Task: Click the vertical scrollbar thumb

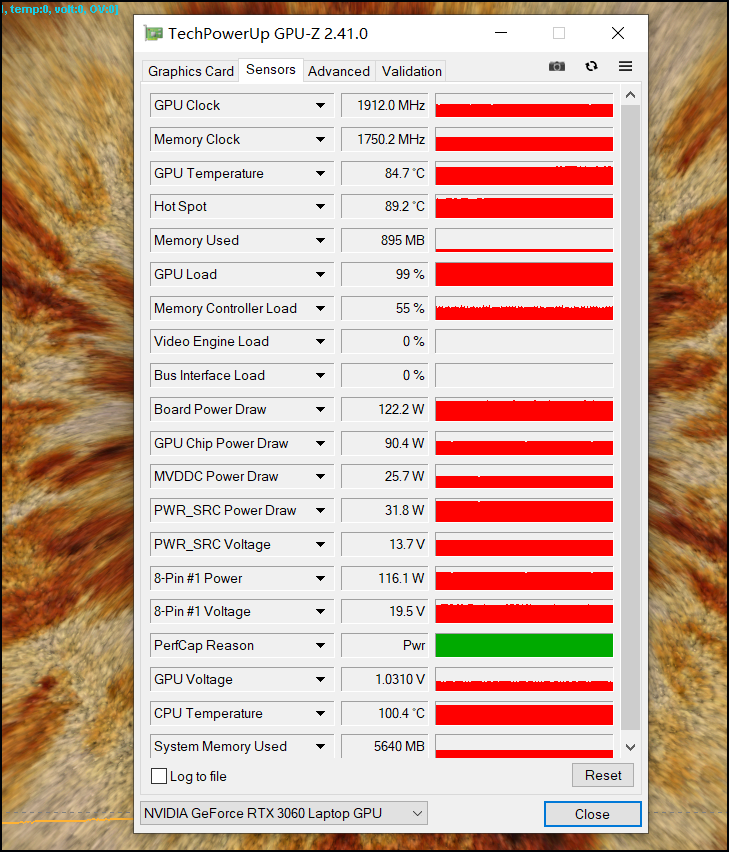Action: (x=630, y=417)
